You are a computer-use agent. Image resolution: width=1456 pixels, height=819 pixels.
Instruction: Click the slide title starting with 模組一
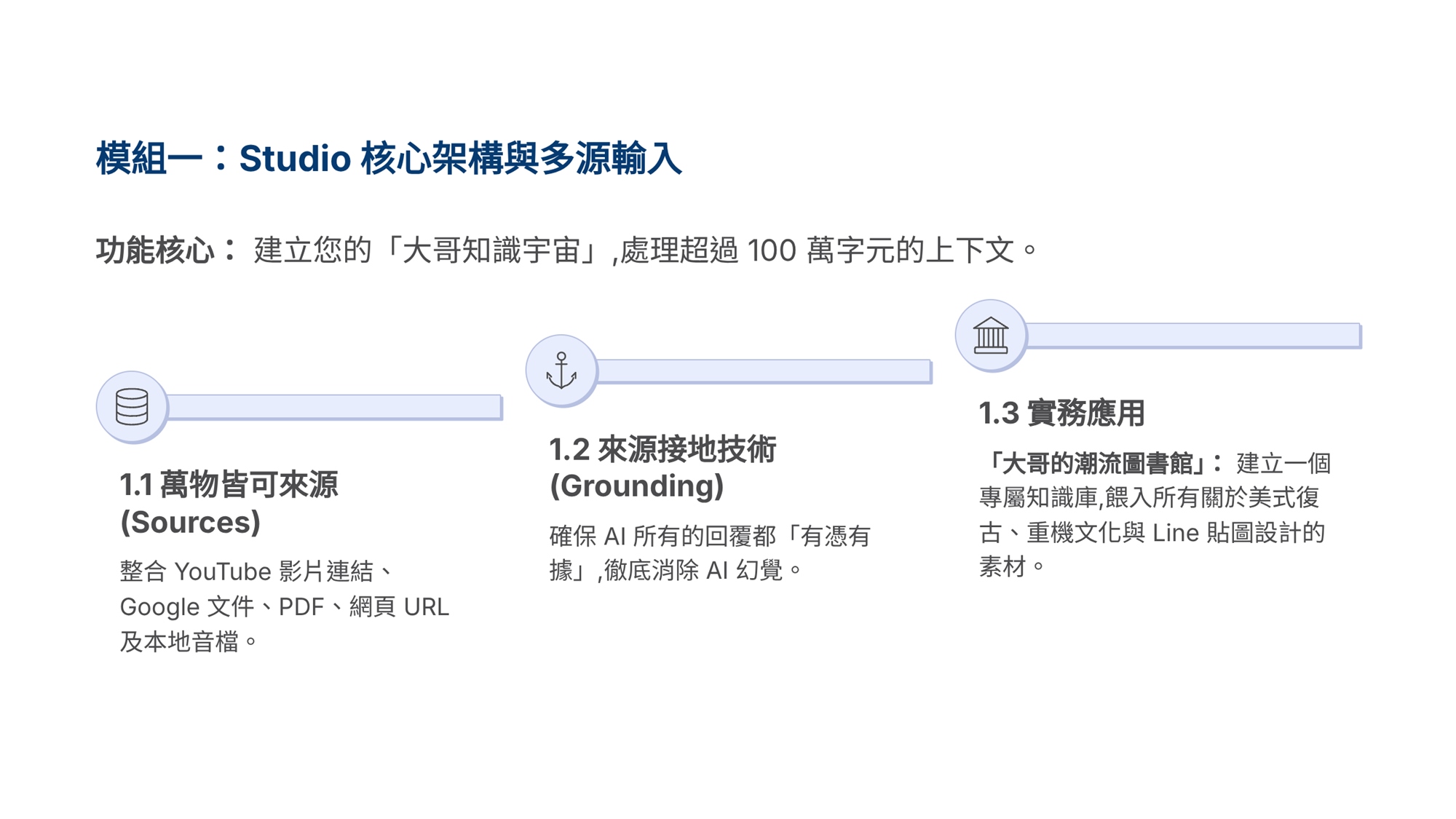pos(389,159)
